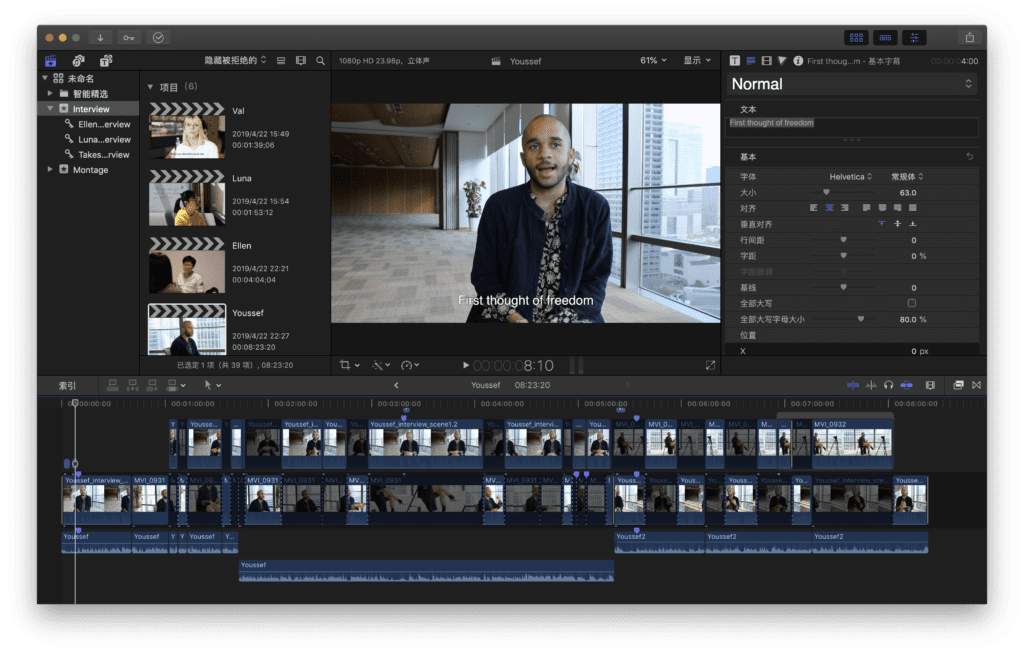1024x653 pixels.
Task: Adjust the 字距 tracking slider
Action: [x=843, y=256]
